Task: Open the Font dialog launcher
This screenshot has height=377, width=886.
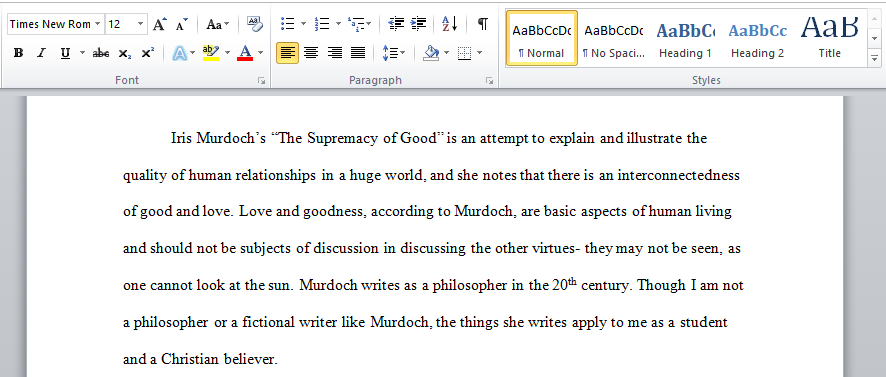Action: coord(262,81)
